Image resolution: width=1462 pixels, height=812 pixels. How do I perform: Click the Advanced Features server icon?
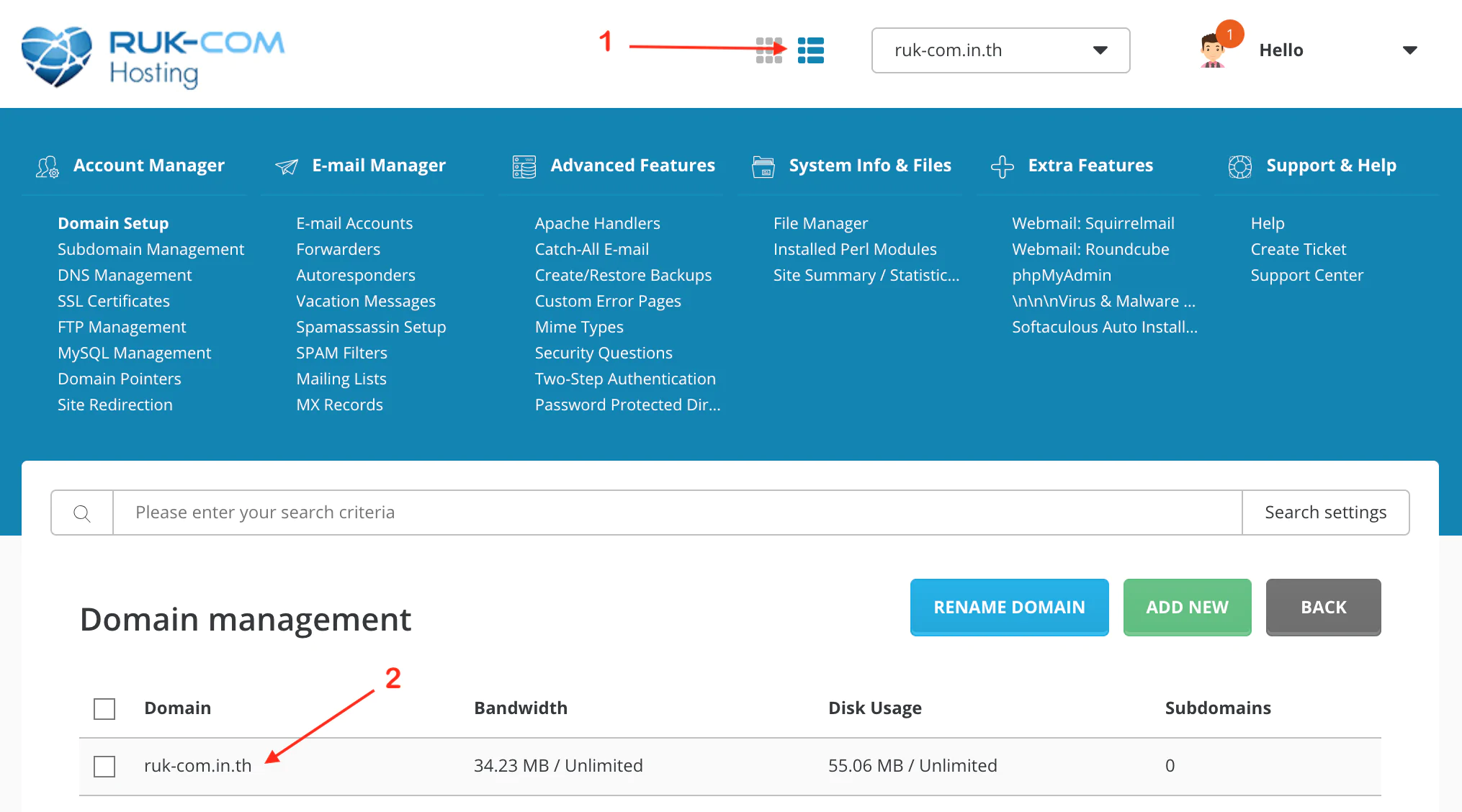pos(524,166)
